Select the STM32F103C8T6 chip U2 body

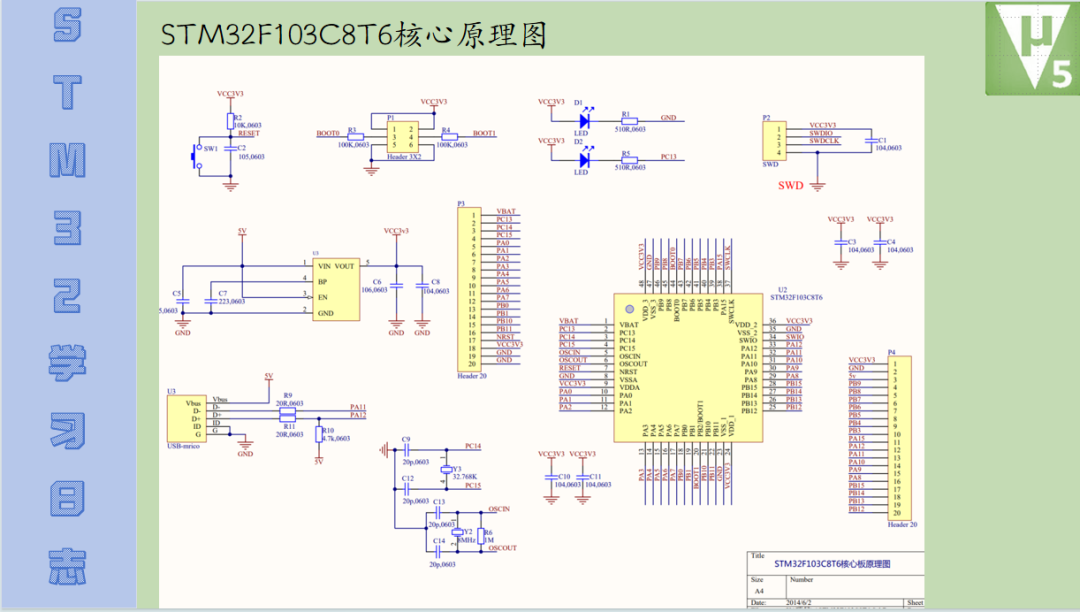pos(688,368)
